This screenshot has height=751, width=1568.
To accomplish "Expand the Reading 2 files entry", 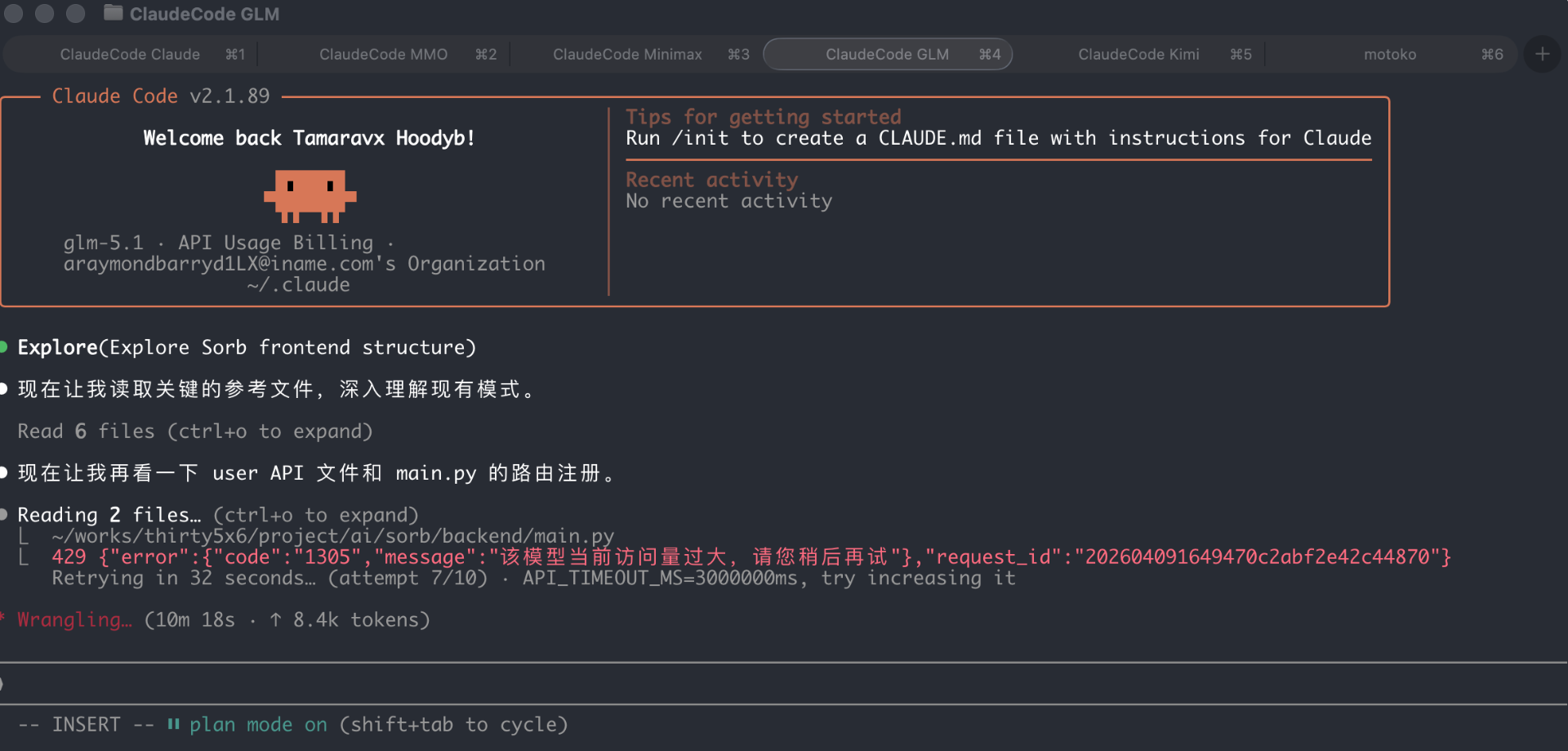I will [x=217, y=516].
